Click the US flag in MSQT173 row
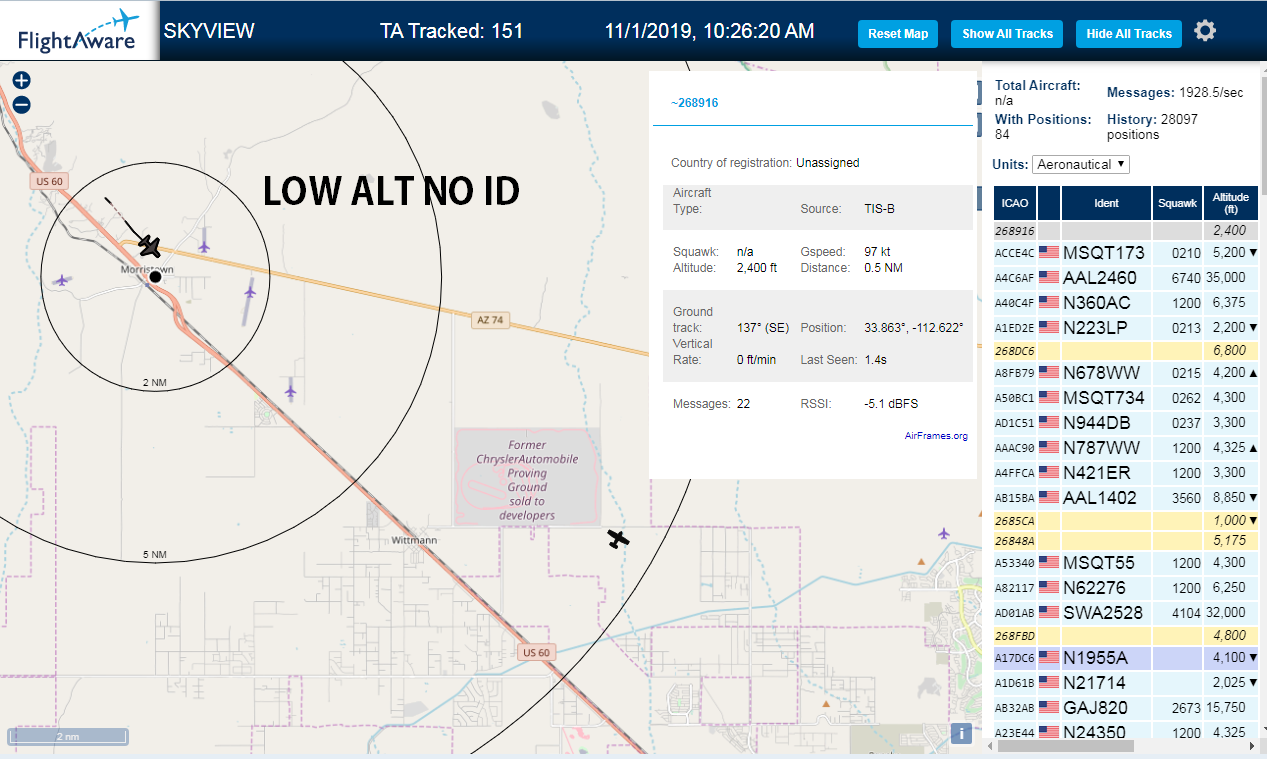The width and height of the screenshot is (1267, 759). 1049,252
